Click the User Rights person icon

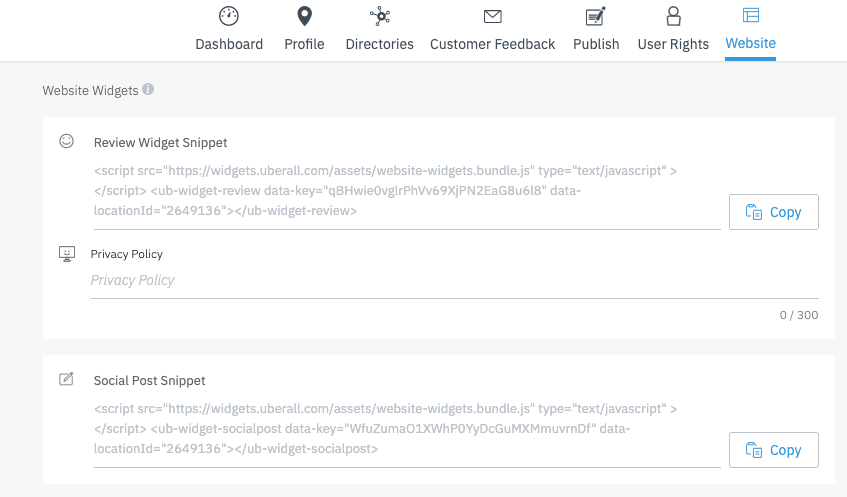tap(674, 16)
